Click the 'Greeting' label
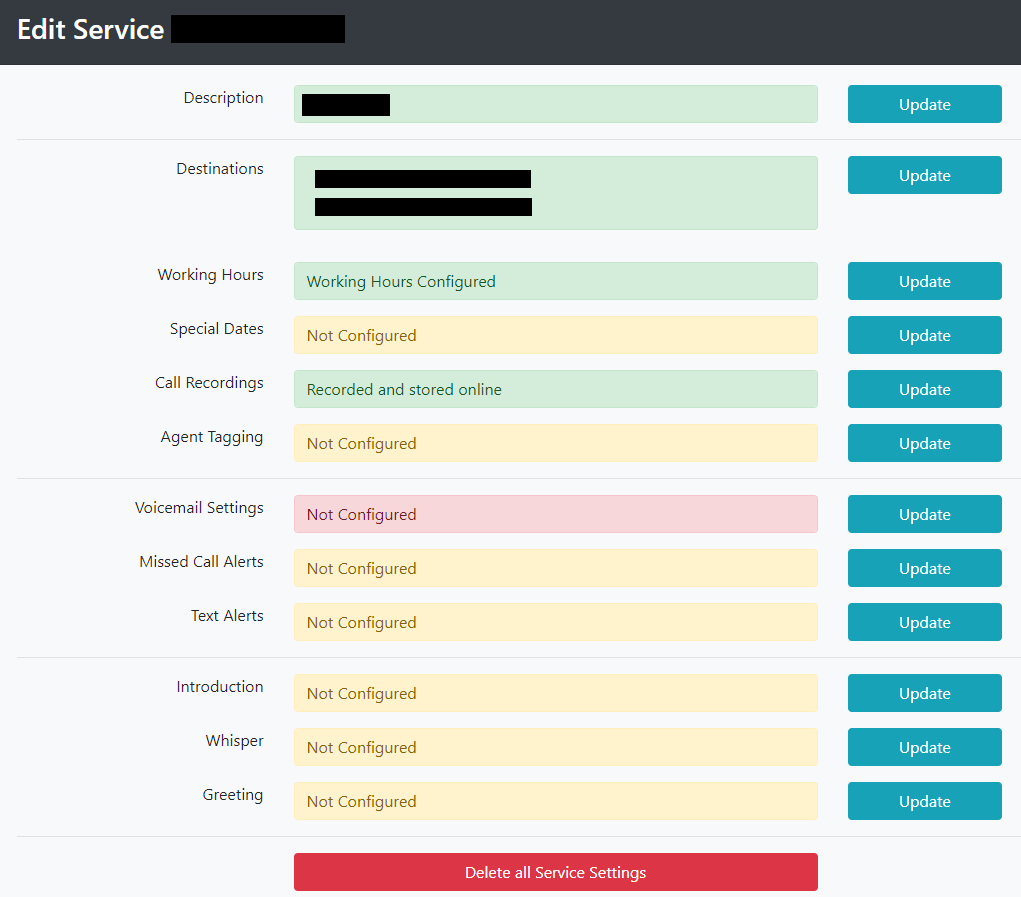 click(232, 795)
